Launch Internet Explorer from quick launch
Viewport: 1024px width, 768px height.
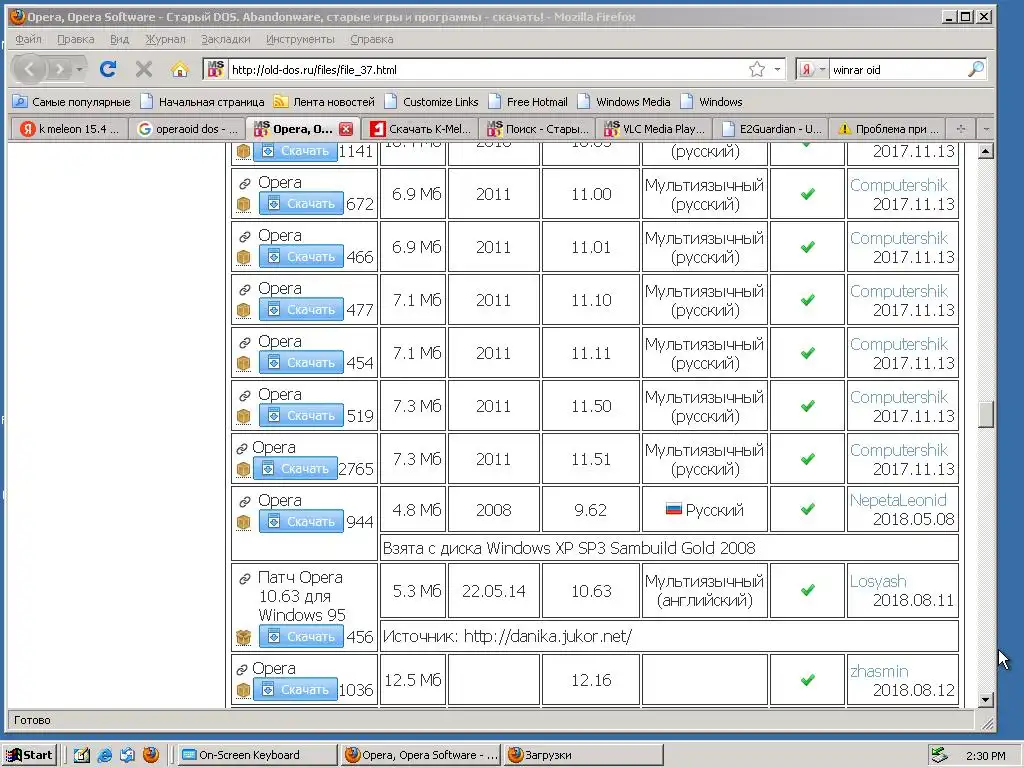(x=104, y=755)
